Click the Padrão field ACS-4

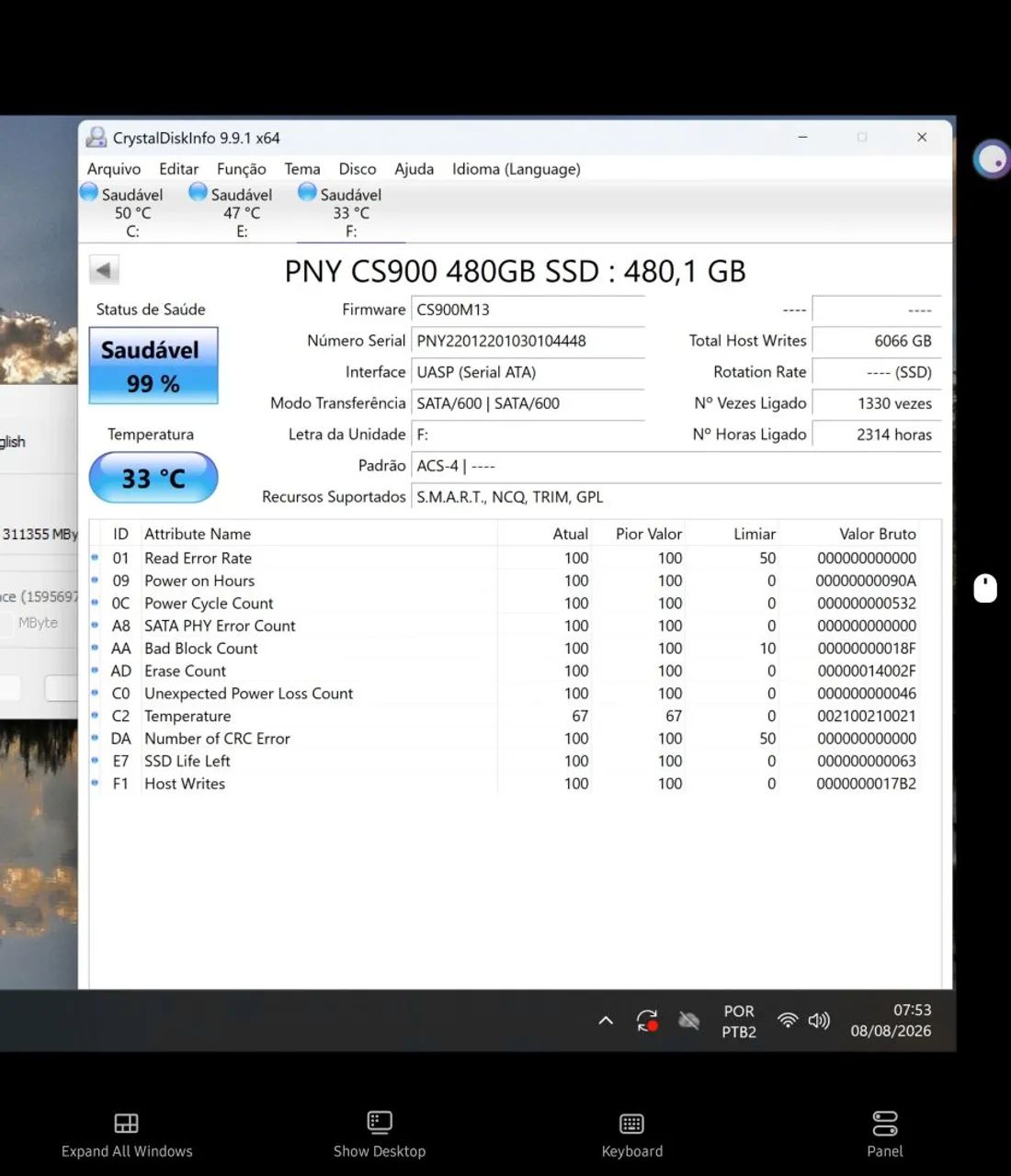pyautogui.click(x=676, y=466)
